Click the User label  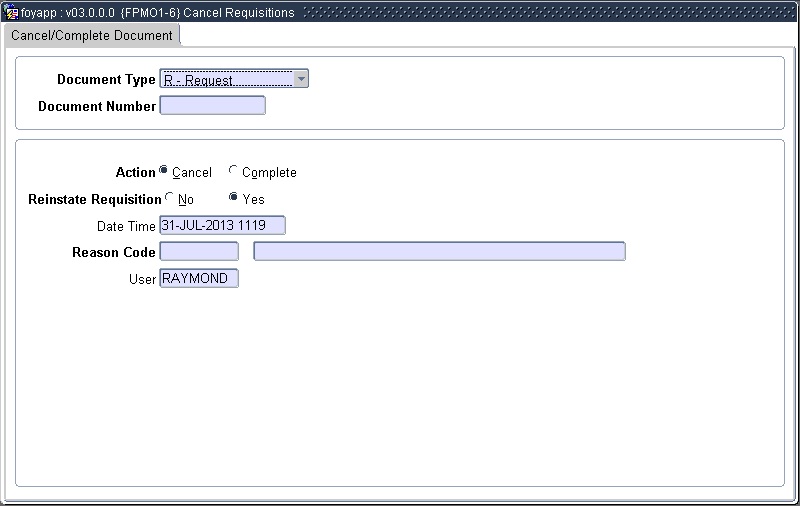[x=142, y=280]
